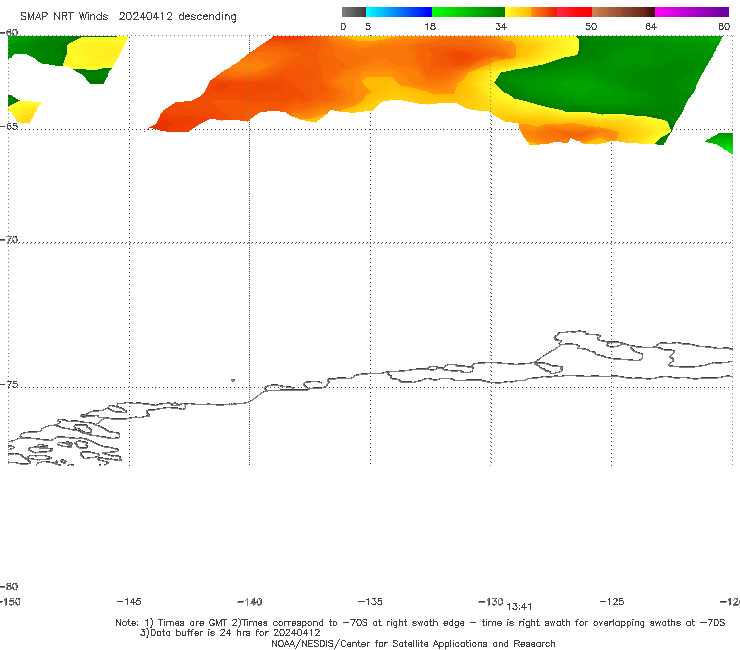Click the title text 'SMAP NRT Winds 20240412 descending'

[x=128, y=16]
